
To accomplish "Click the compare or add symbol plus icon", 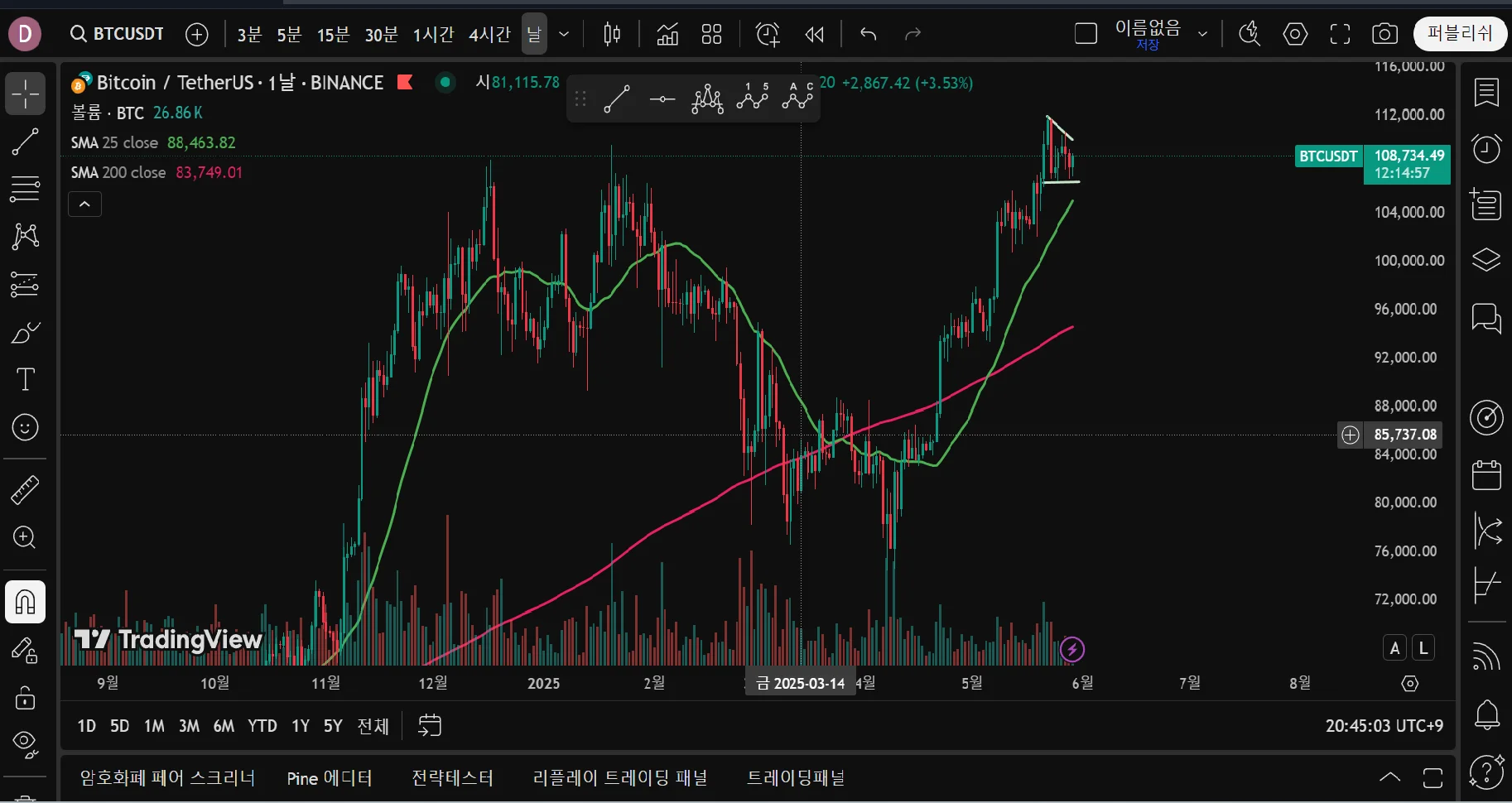I will click(x=197, y=34).
